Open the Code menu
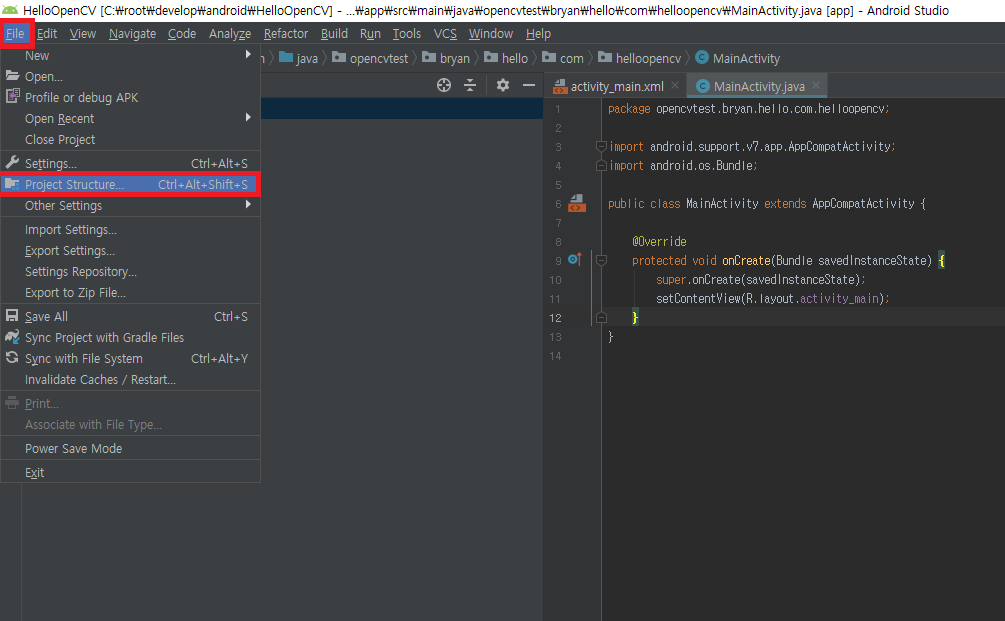 [182, 33]
